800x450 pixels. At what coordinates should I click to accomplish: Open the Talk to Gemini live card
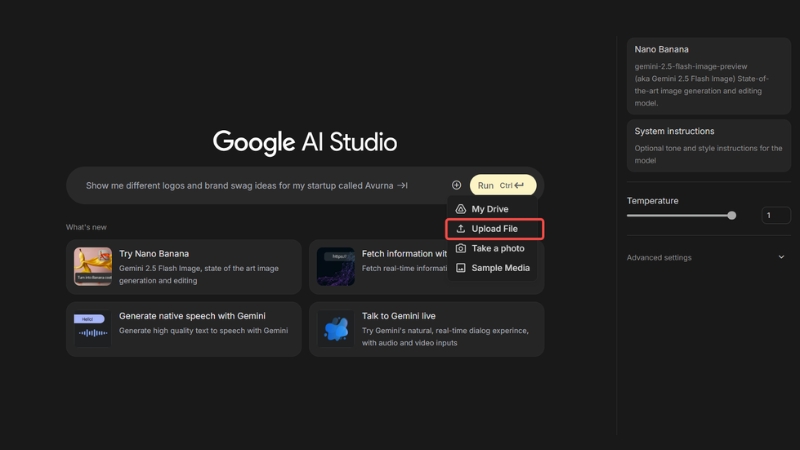pyautogui.click(x=427, y=329)
